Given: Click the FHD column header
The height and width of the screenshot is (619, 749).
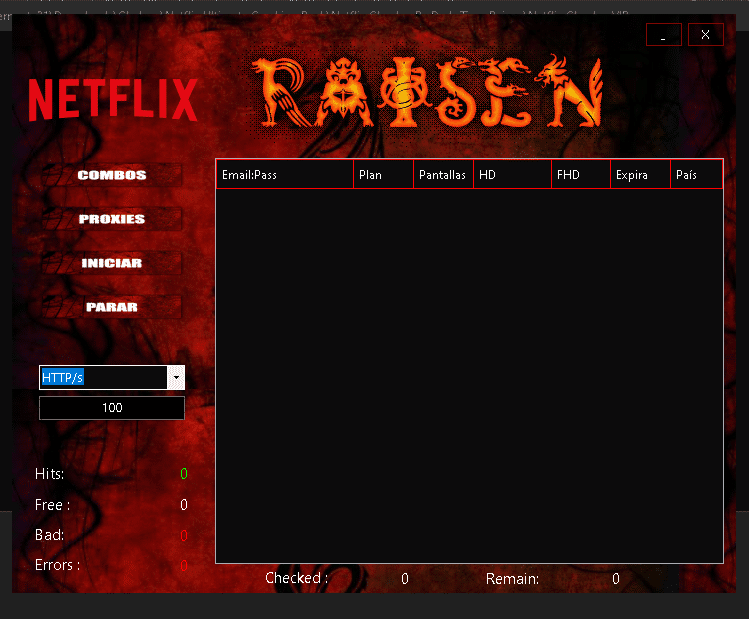Looking at the screenshot, I should [581, 175].
